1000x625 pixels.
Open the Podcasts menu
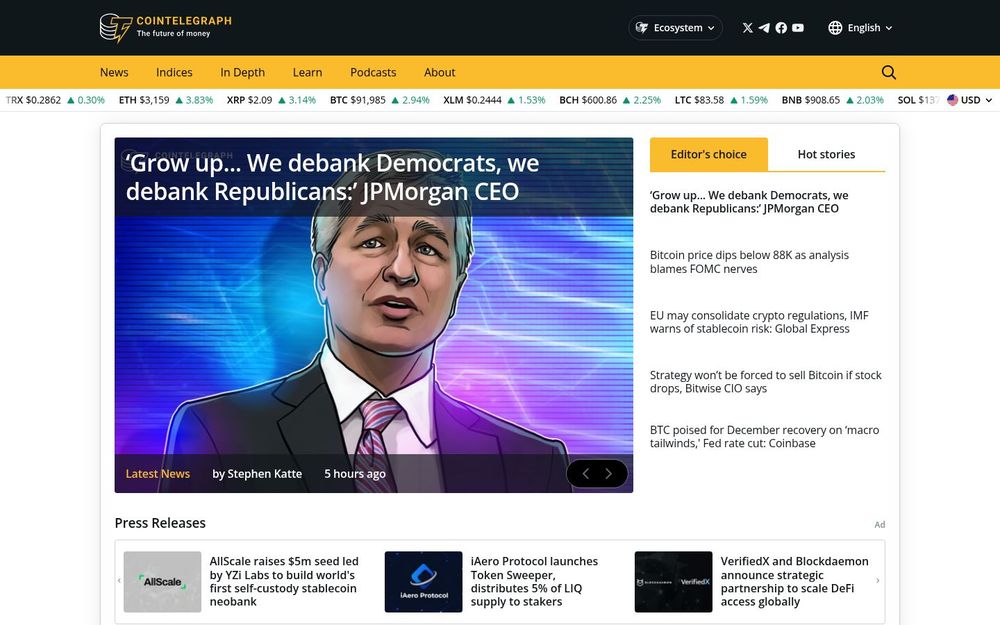tap(373, 72)
